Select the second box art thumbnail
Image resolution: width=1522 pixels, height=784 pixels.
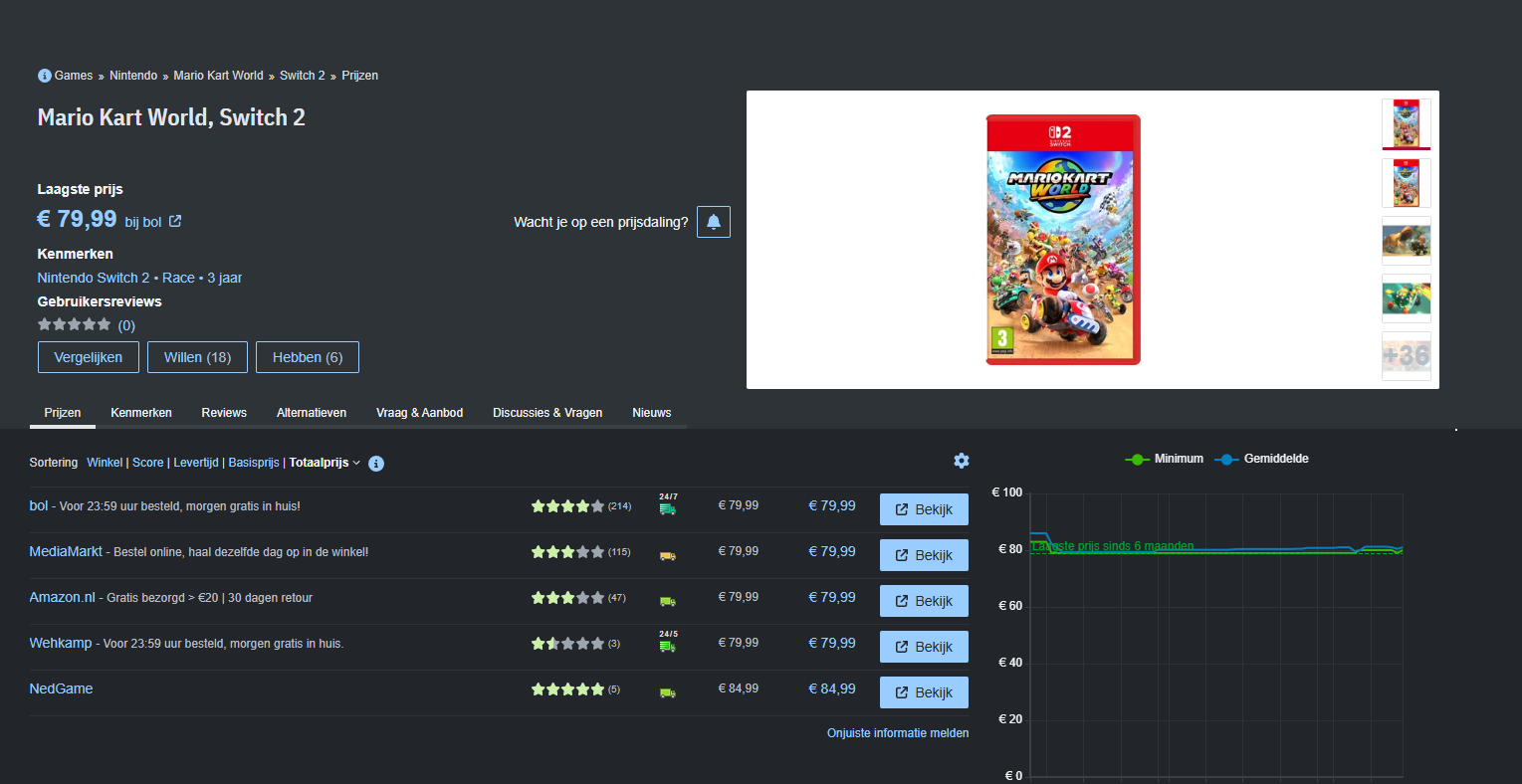[1407, 182]
